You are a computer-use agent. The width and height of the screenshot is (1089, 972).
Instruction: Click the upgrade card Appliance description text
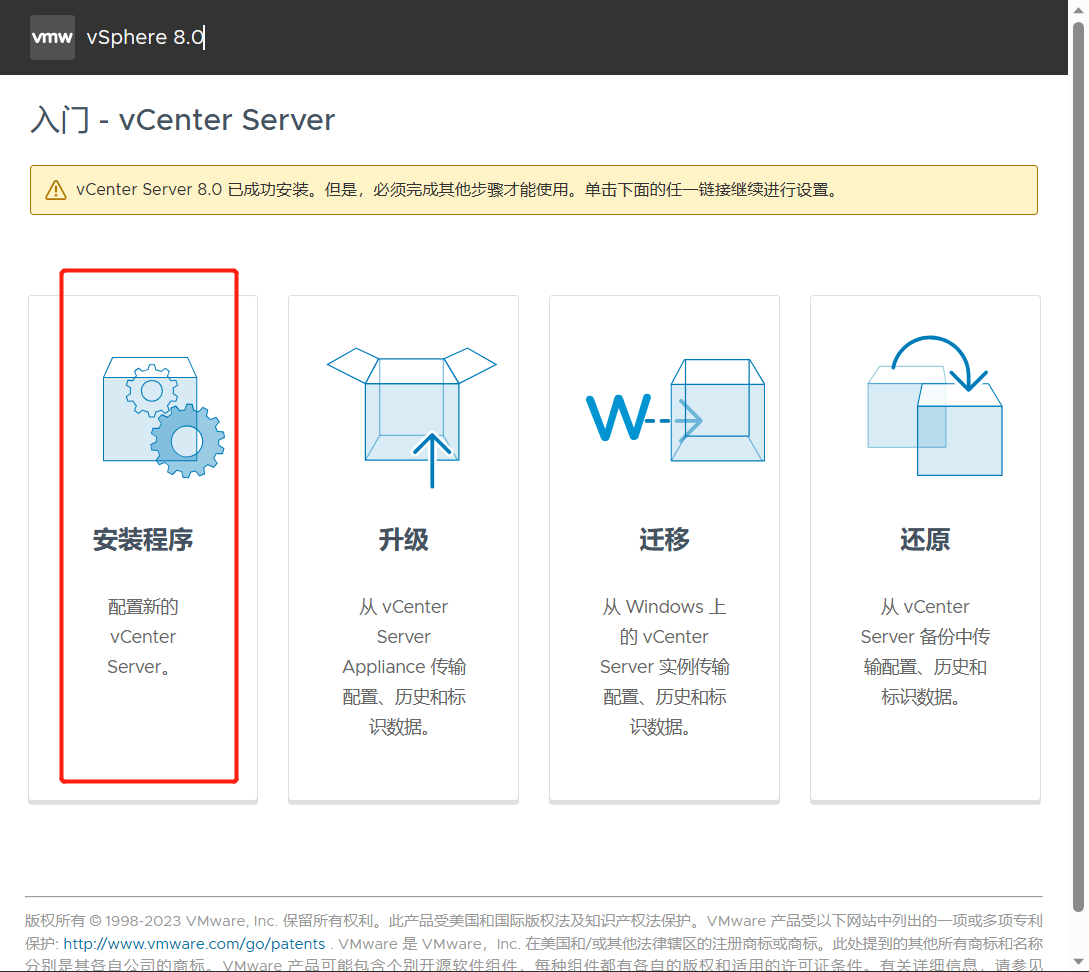(x=404, y=667)
